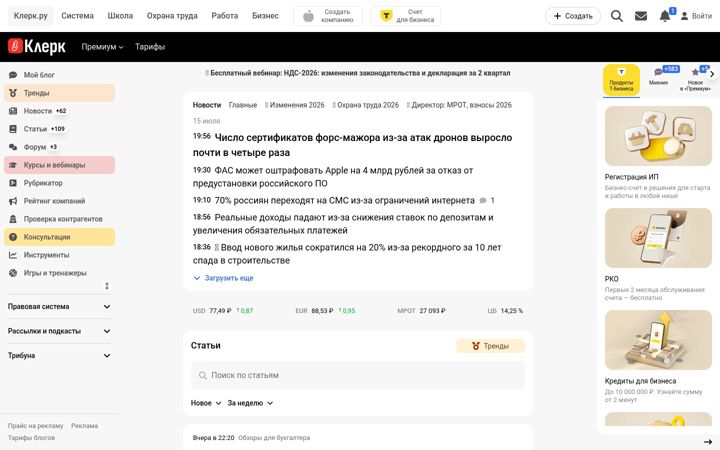720x450 pixels.
Task: Select the Изменения 2026 news tab
Action: 295,105
